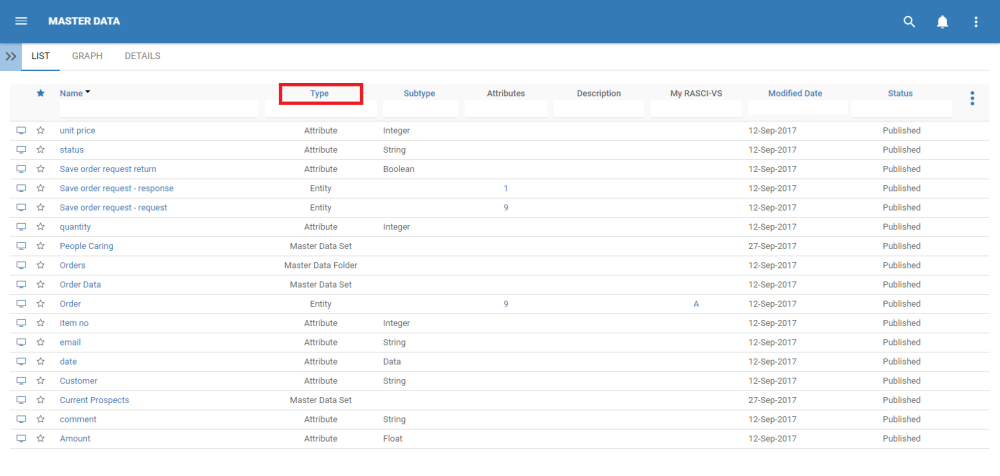Viewport: 1000px width, 476px height.
Task: Click the monitor icon for date row
Action: click(x=21, y=362)
